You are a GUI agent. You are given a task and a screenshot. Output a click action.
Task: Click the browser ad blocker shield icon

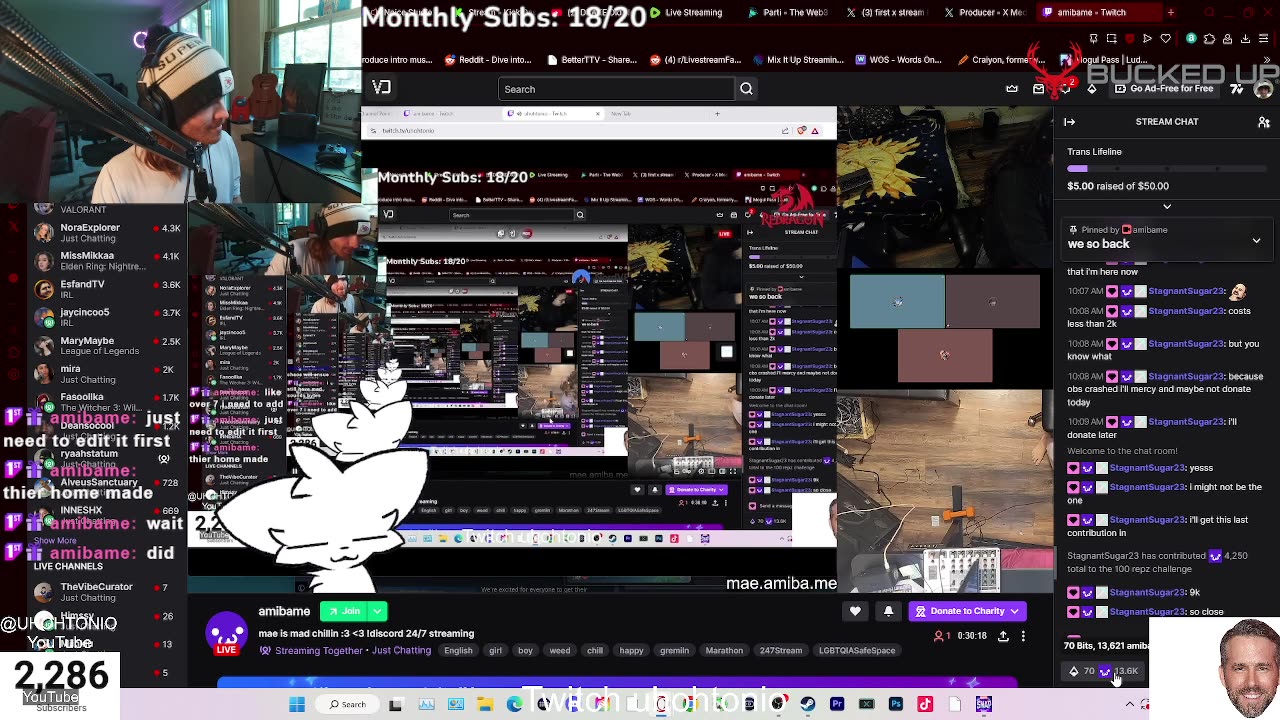click(x=1130, y=39)
